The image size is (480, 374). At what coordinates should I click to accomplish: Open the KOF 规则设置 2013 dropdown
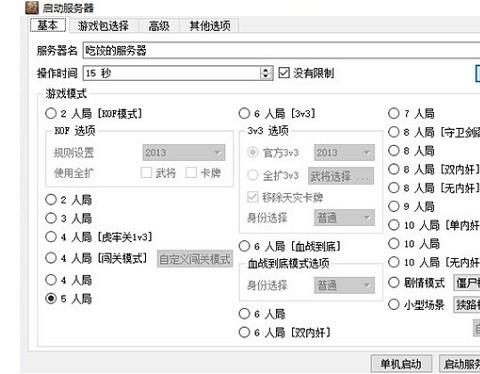pyautogui.click(x=184, y=153)
